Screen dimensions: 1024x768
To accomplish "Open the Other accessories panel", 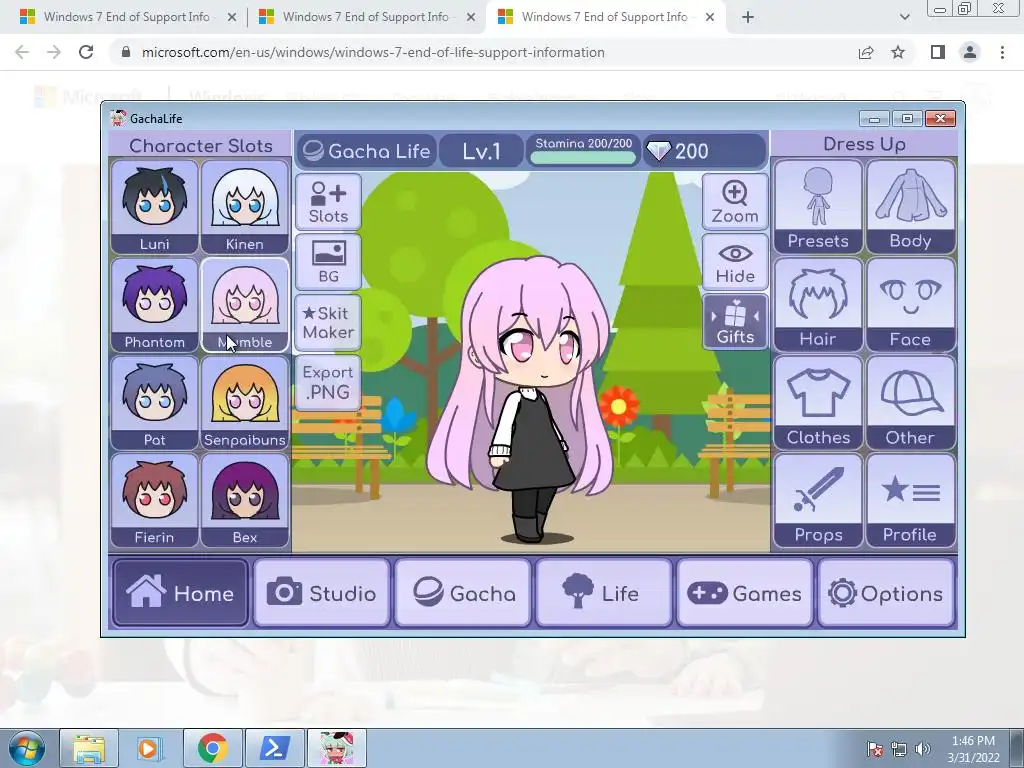I will [x=910, y=402].
